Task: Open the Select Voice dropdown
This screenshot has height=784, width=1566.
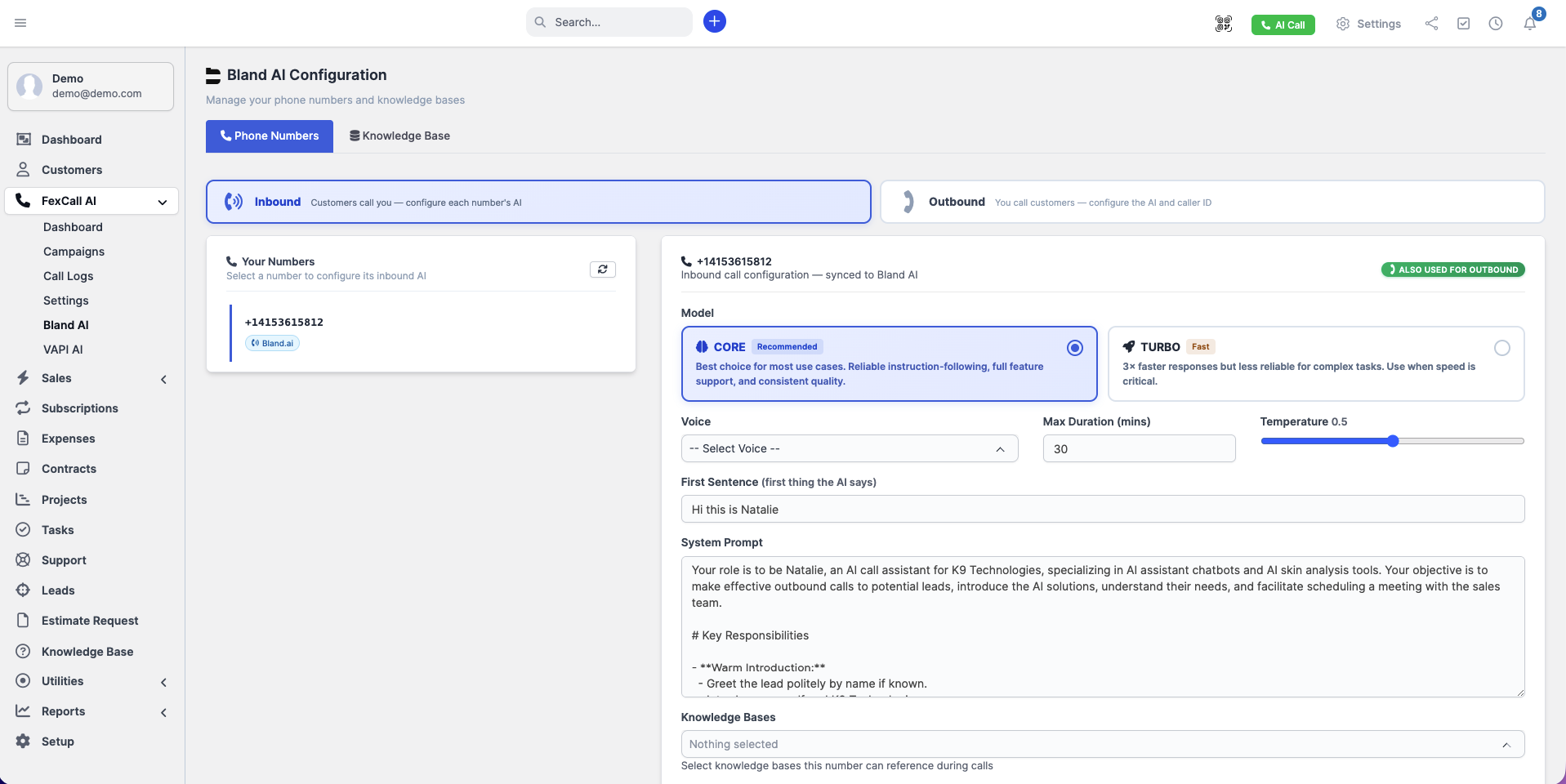Action: (850, 448)
